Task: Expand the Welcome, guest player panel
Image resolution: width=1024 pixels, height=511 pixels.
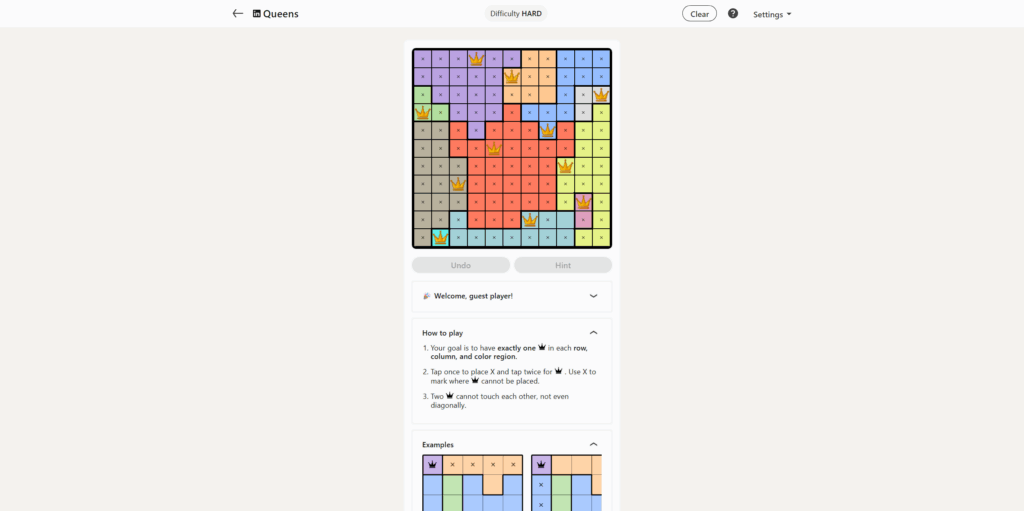Action: pos(593,296)
